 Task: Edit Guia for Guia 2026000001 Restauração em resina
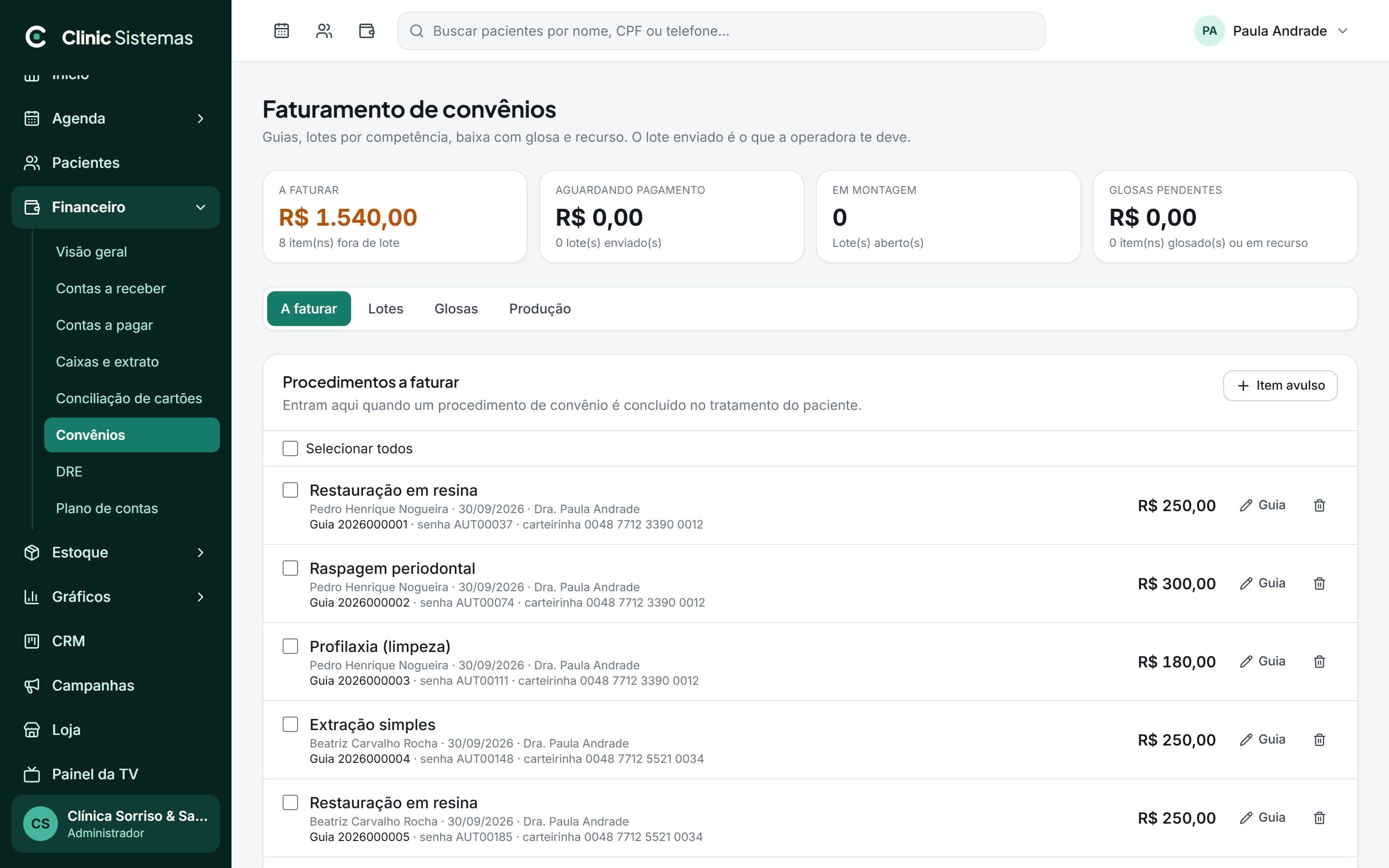click(x=1262, y=505)
